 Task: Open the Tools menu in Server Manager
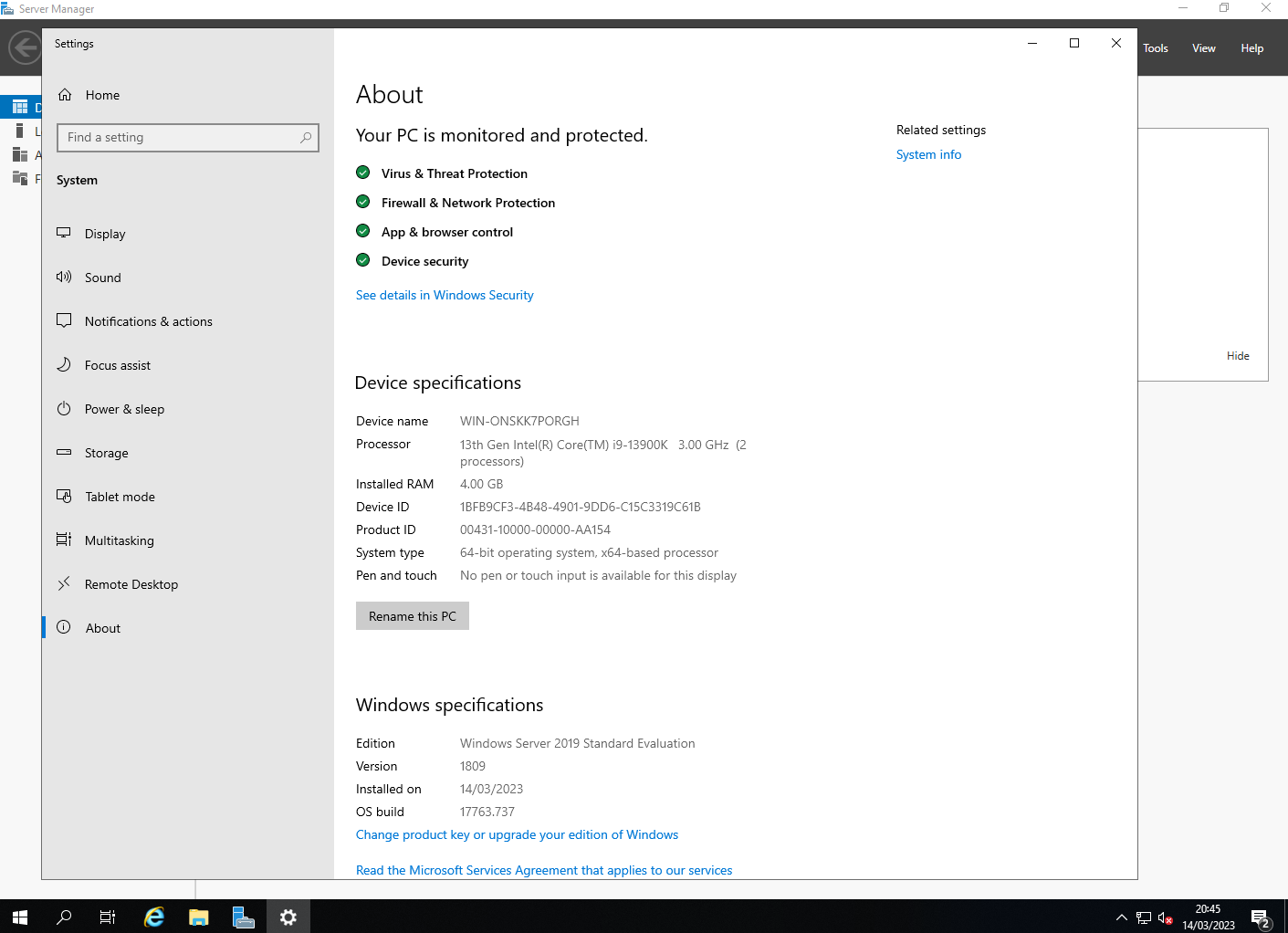pyautogui.click(x=1155, y=48)
